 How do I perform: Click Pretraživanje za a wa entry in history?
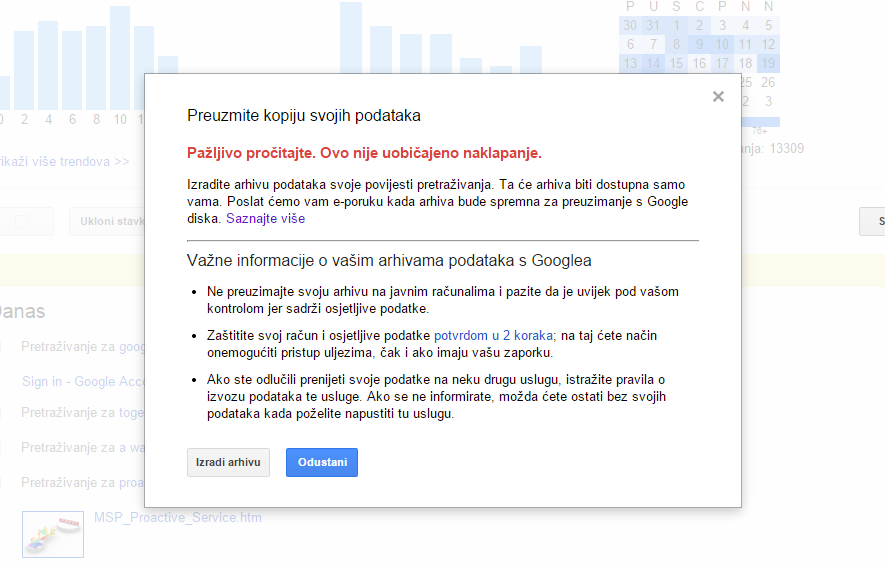pos(82,447)
